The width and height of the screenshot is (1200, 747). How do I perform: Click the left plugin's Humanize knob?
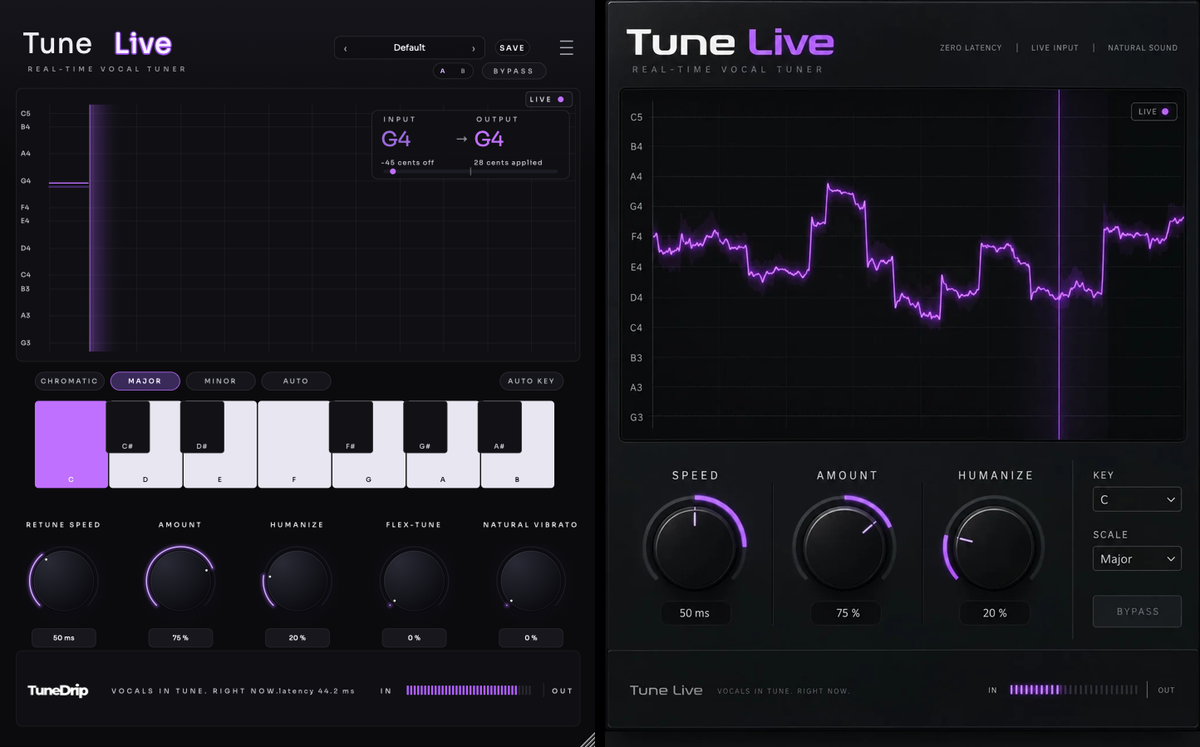[x=297, y=580]
